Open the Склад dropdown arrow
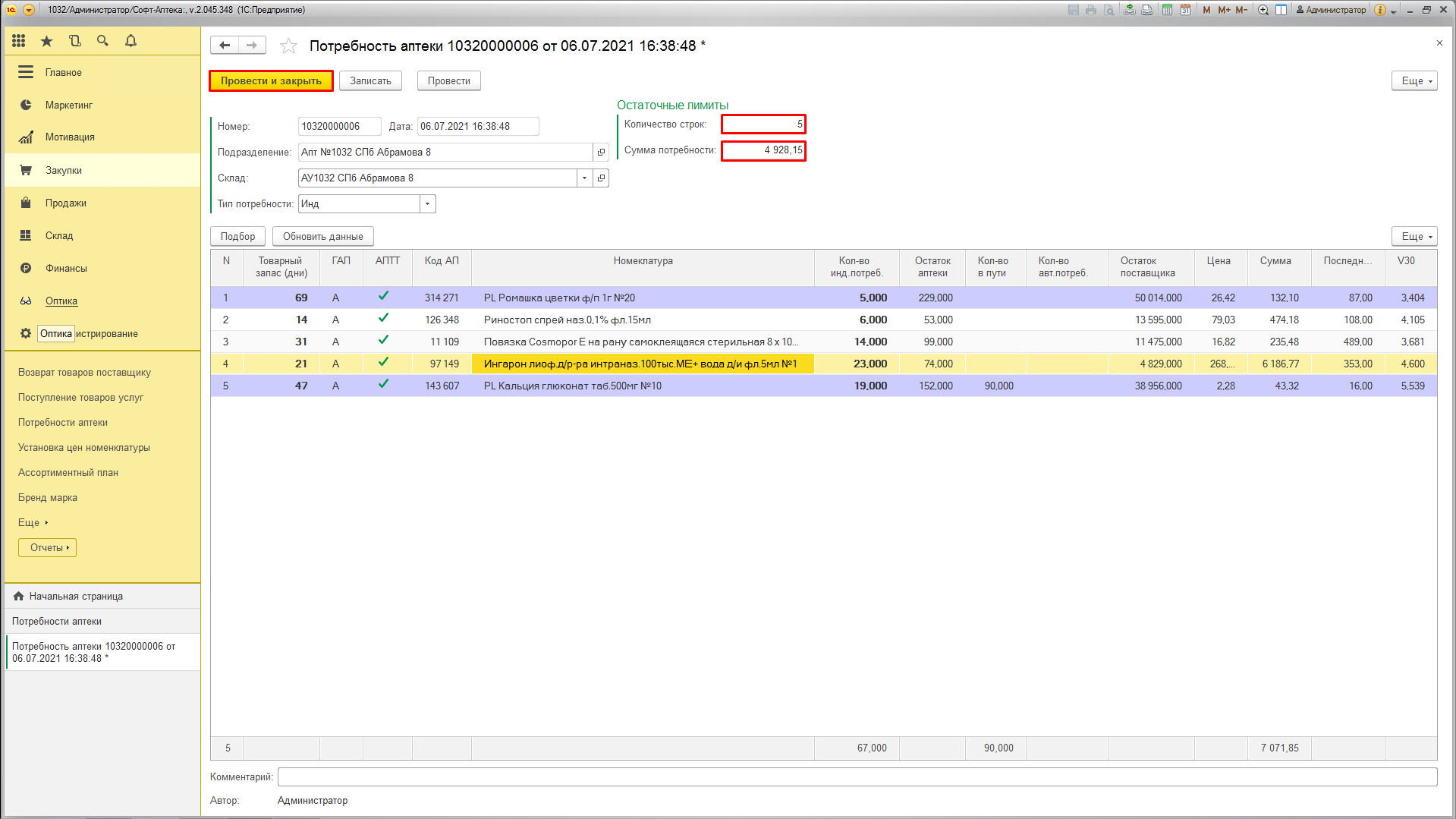The image size is (1456, 819). pyautogui.click(x=584, y=178)
